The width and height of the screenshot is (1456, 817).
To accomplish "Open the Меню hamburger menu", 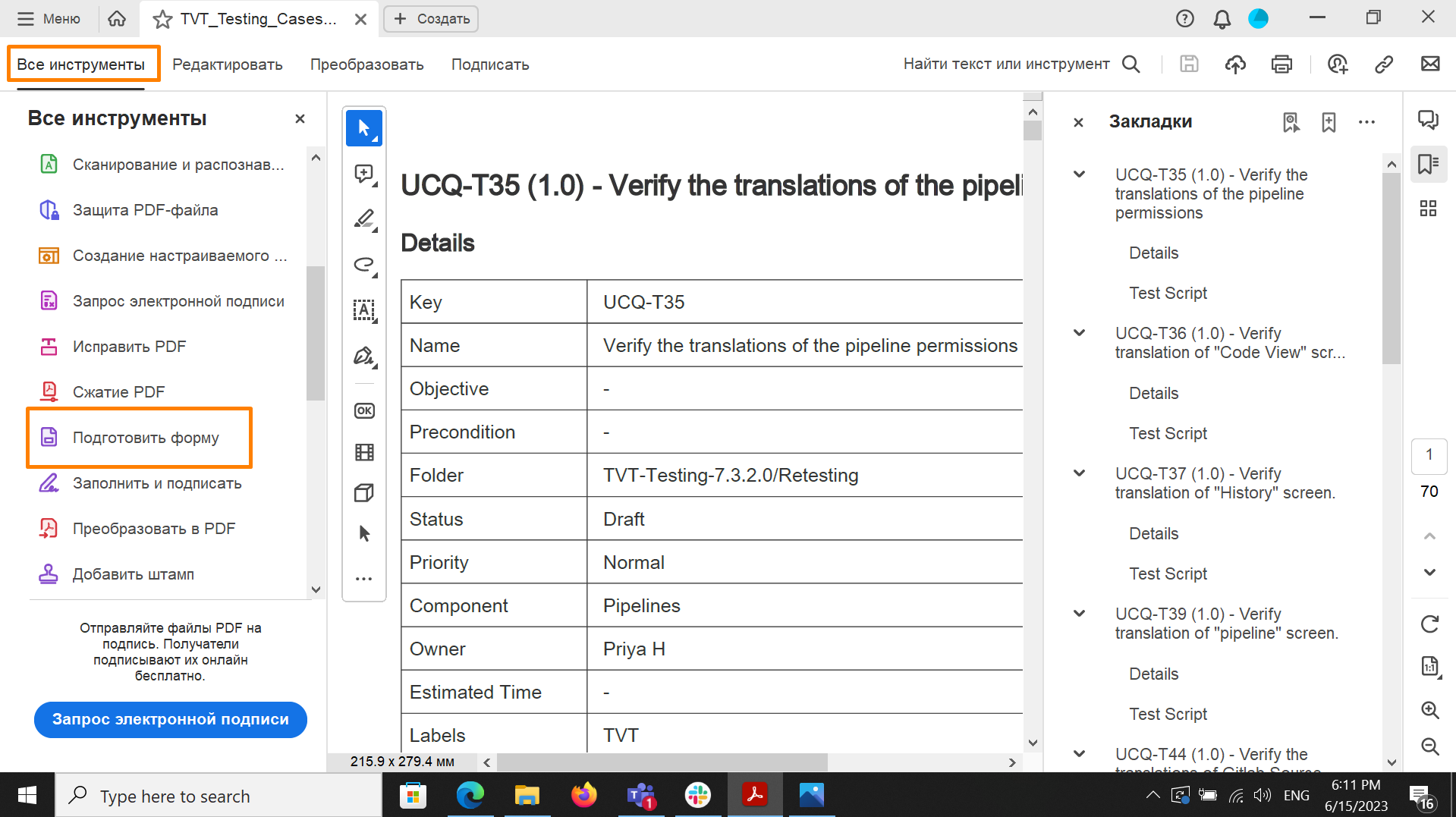I will [49, 19].
